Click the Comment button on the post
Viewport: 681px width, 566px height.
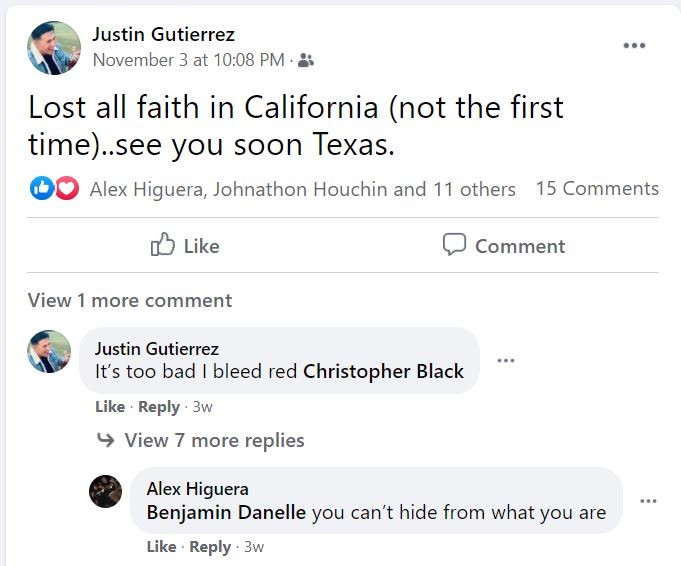tap(504, 246)
